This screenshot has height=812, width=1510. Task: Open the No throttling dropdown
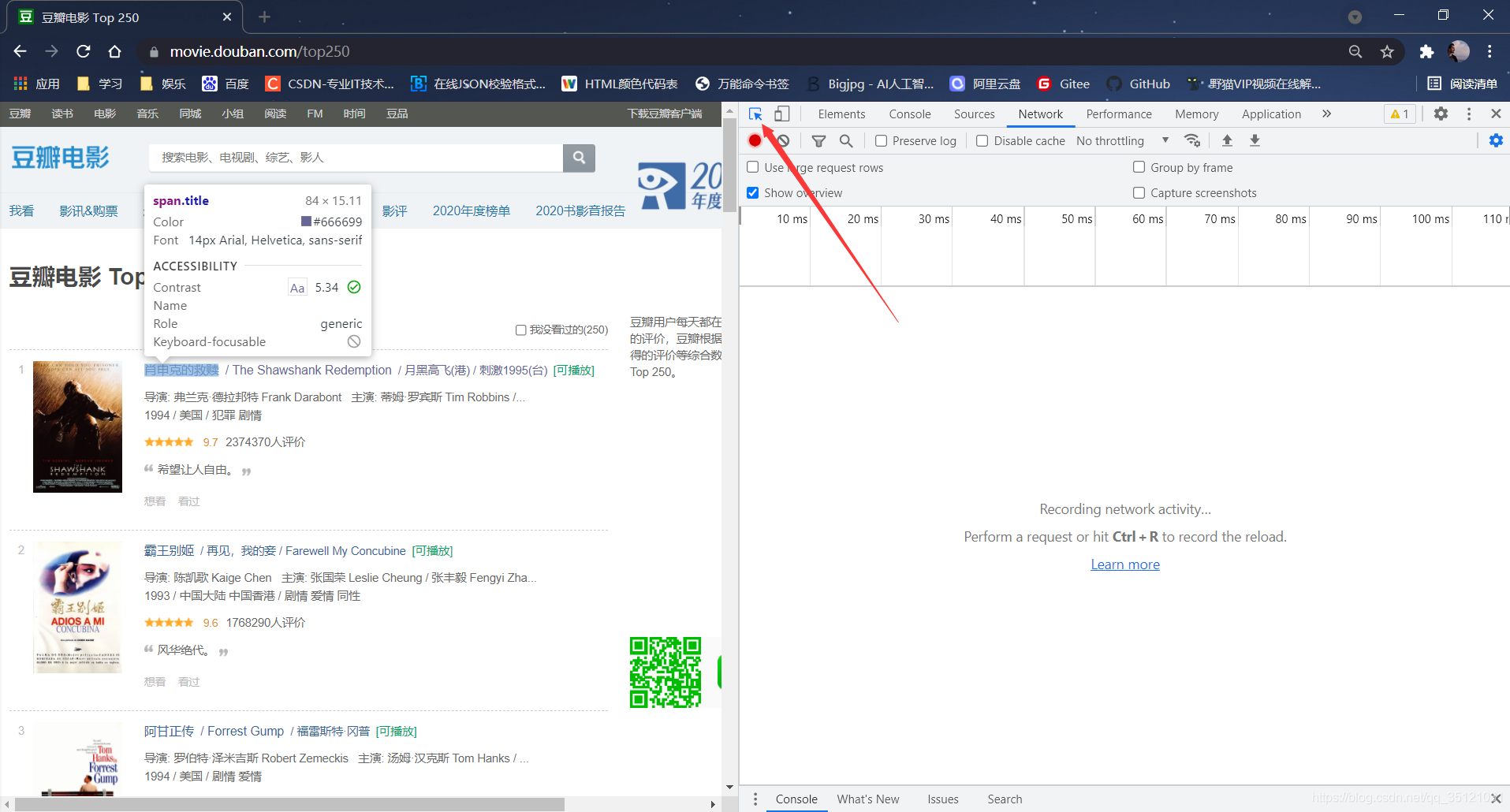(x=1122, y=140)
